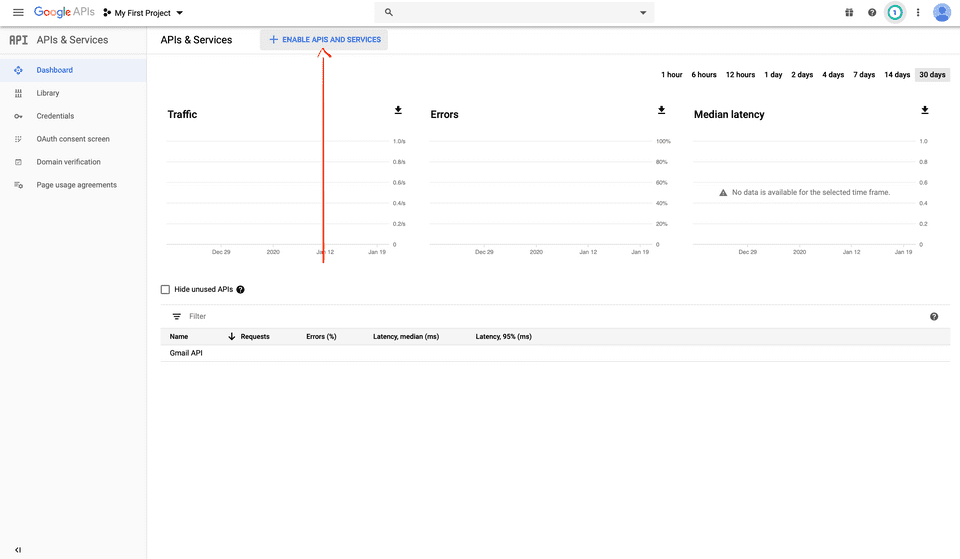Click the Dashboard sidebar icon
960x559 pixels.
click(18, 70)
